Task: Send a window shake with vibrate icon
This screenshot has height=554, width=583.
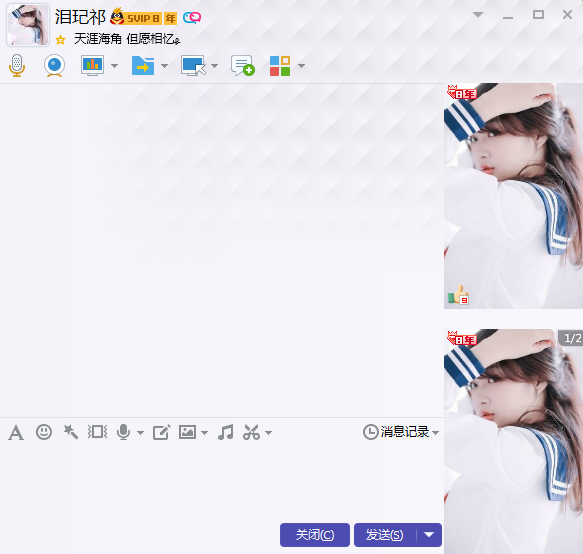Action: point(97,432)
